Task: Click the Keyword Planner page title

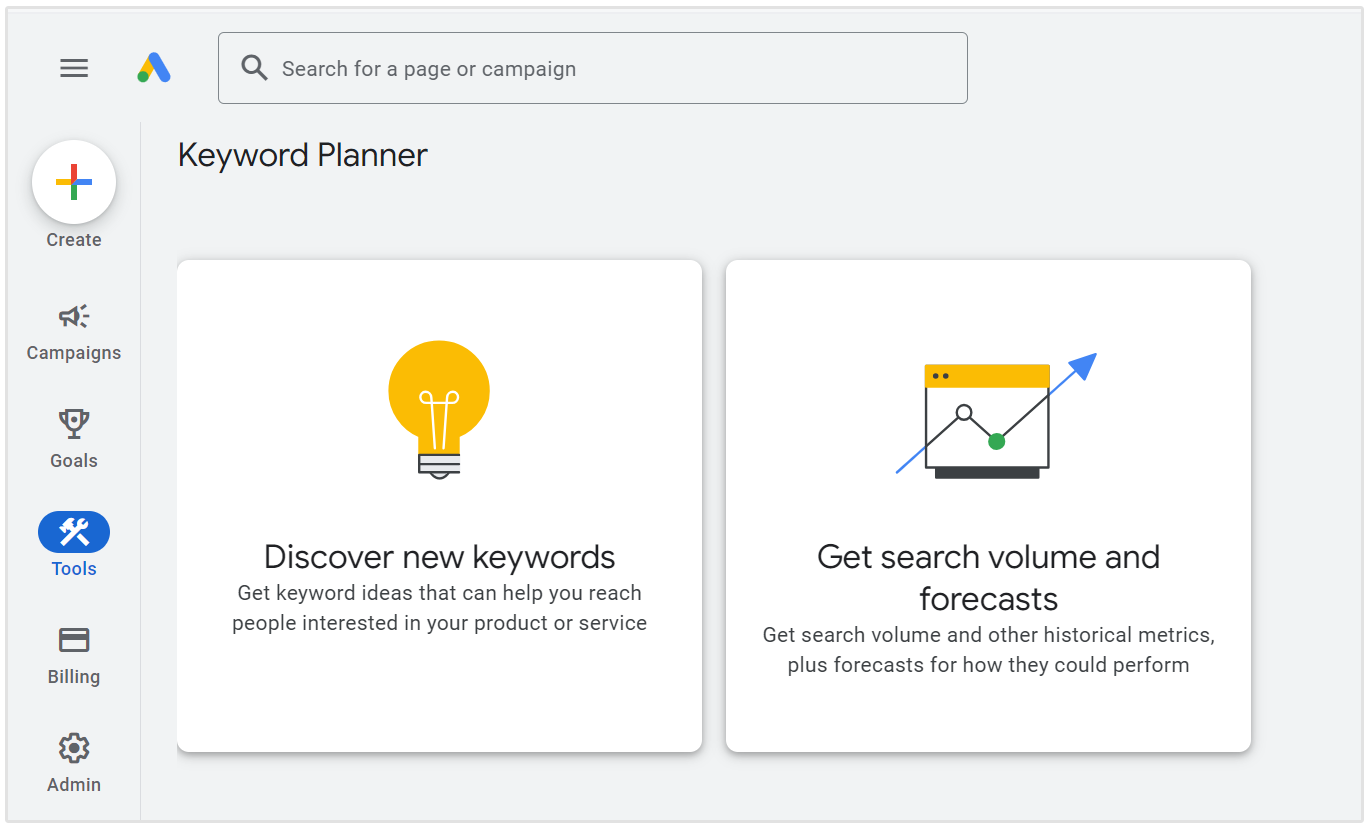Action: pyautogui.click(x=302, y=155)
